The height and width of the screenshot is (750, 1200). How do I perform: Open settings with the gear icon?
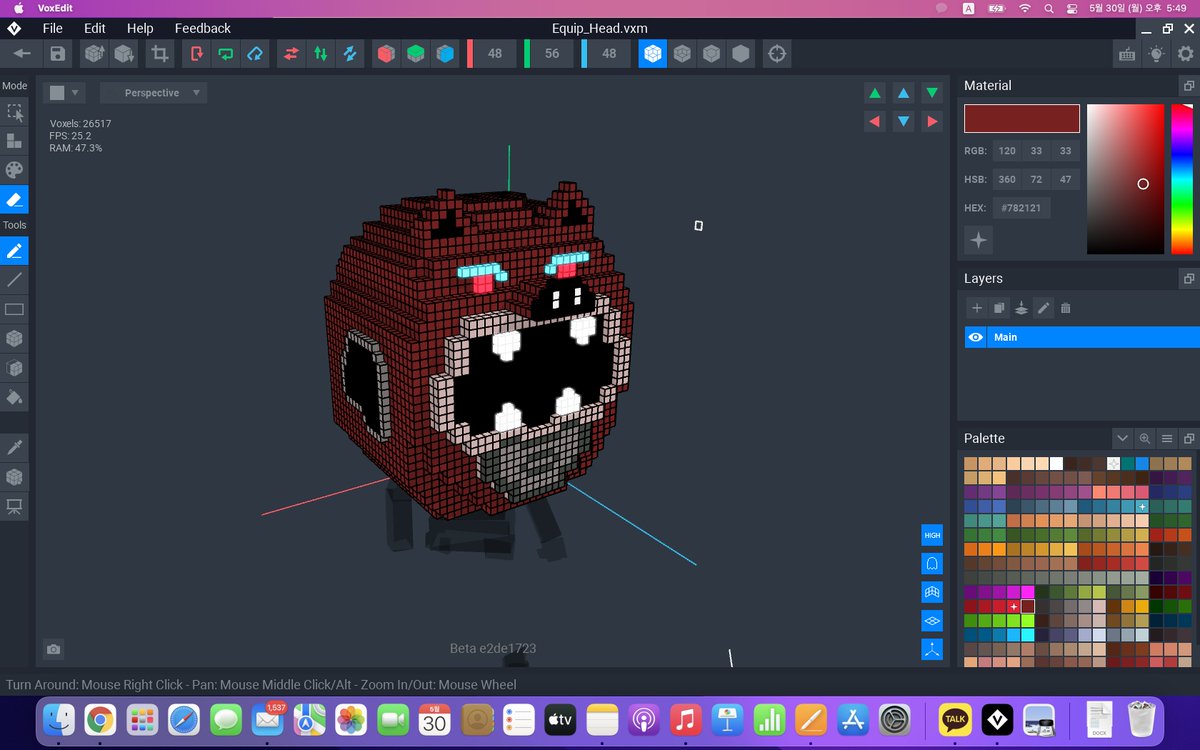point(1185,54)
